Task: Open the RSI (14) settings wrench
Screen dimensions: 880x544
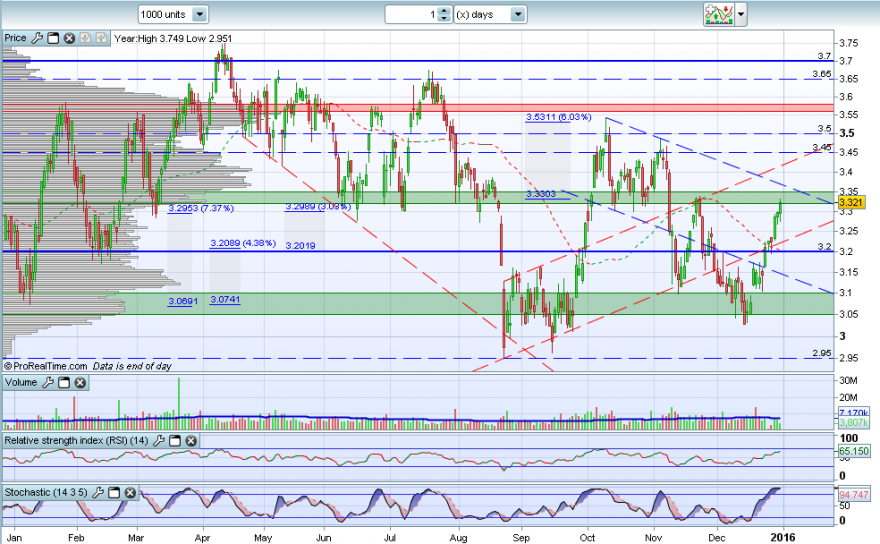Action: click(x=159, y=441)
